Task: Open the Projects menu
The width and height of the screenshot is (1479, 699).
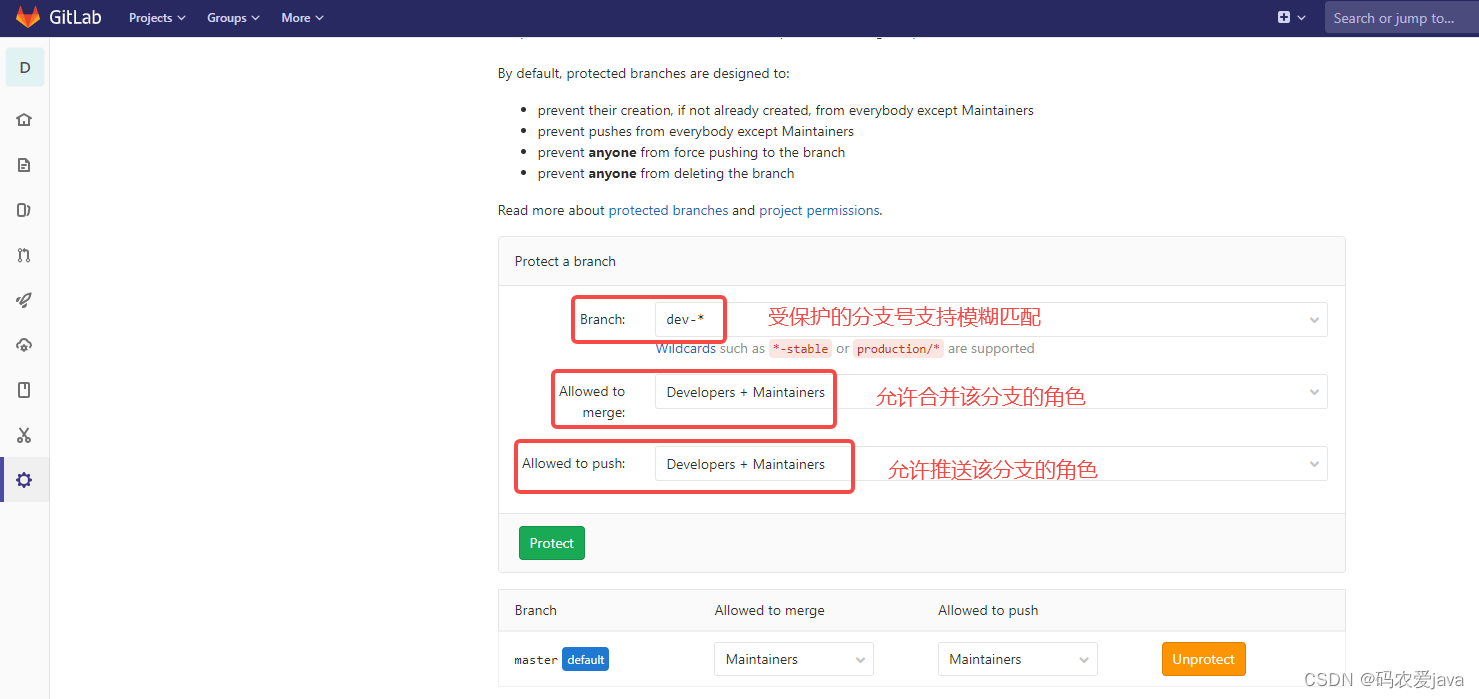Action: (157, 18)
